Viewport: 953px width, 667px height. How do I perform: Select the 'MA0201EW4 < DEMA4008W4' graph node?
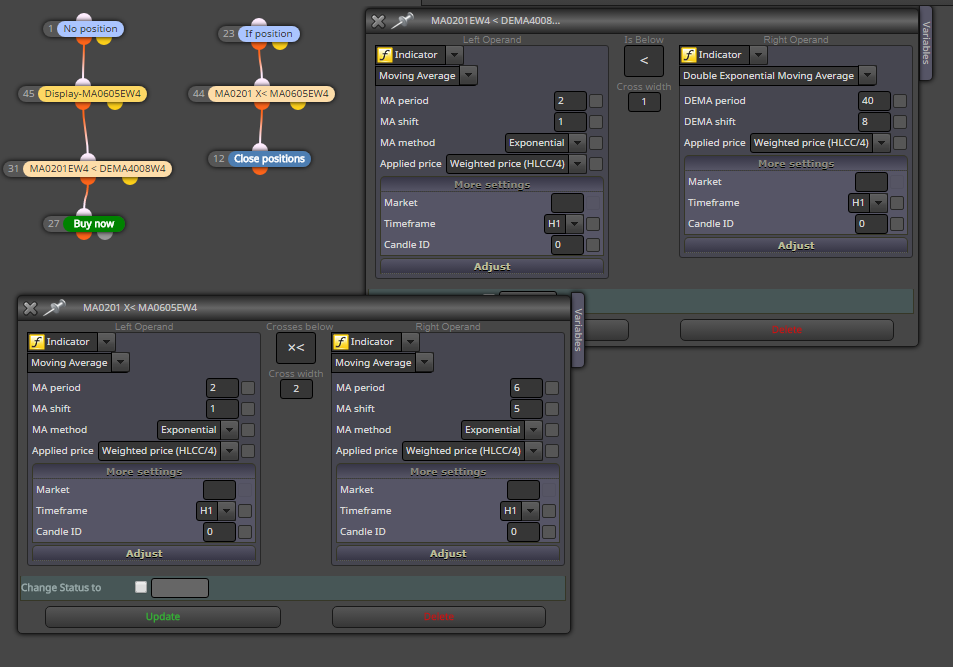[x=97, y=168]
